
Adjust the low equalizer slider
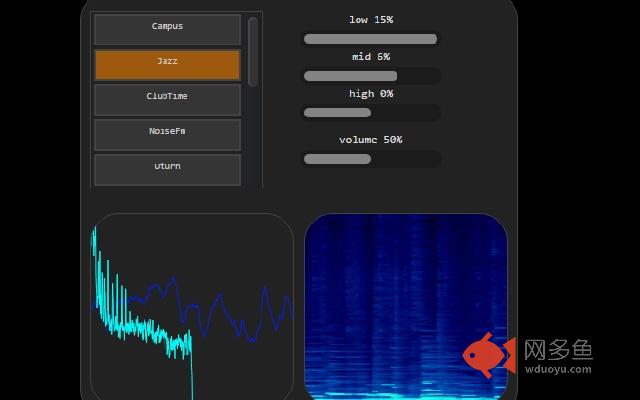(x=371, y=39)
